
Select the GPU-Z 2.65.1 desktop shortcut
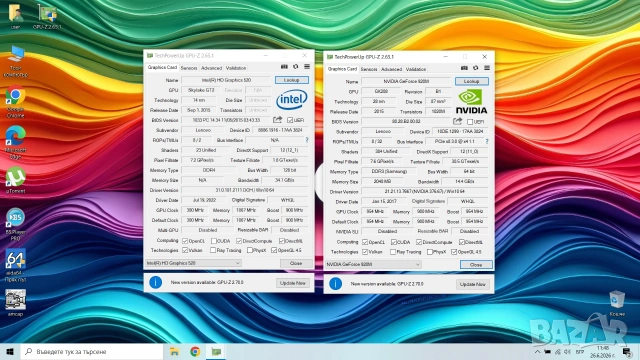[x=47, y=16]
